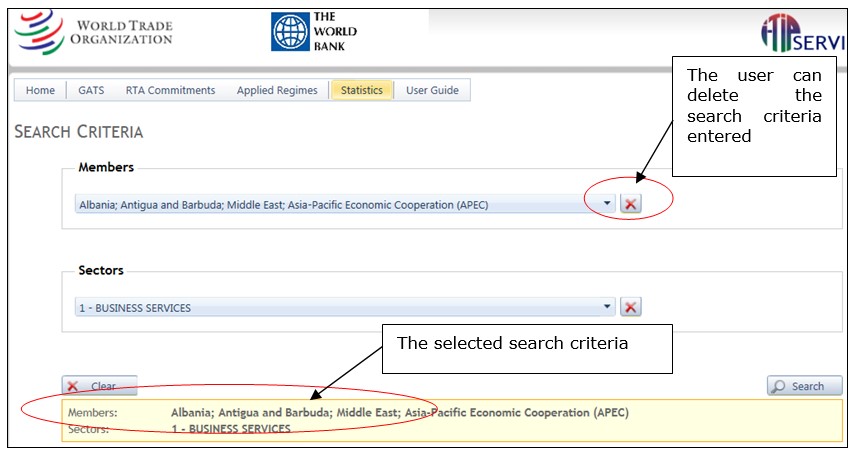Delete Members criteria with the red X
Image resolution: width=863 pixels, height=455 pixels.
631,204
